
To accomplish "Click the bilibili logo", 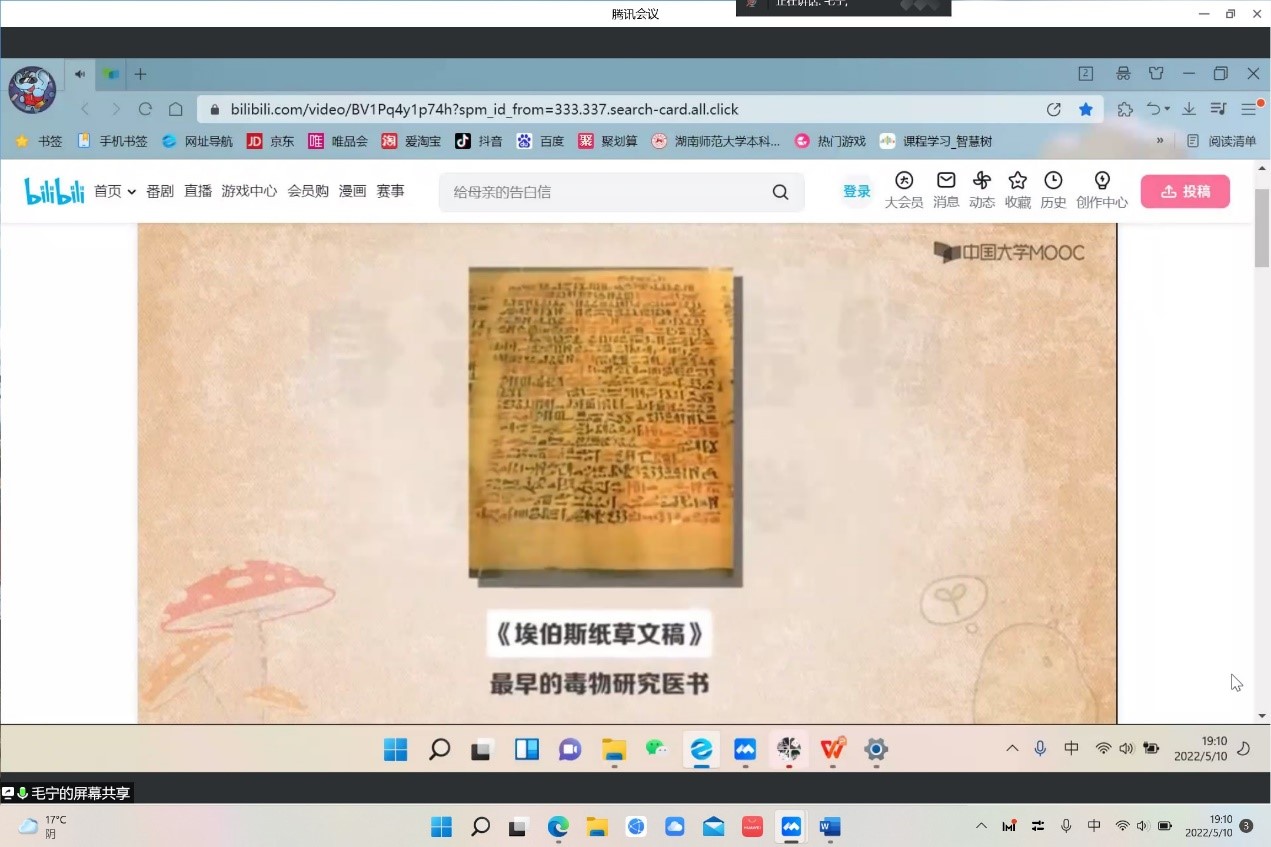I will pyautogui.click(x=54, y=191).
